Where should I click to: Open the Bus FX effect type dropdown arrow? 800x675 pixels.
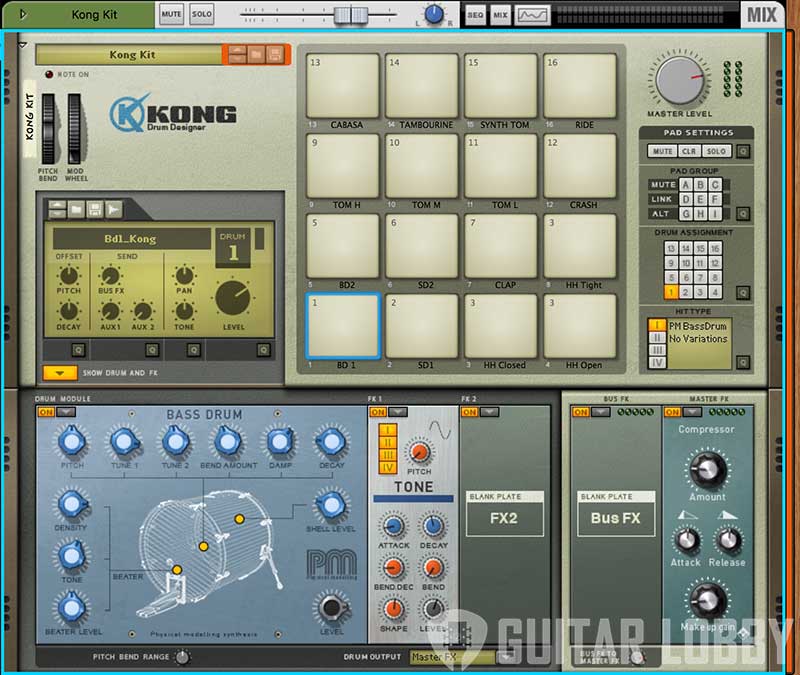pos(601,412)
